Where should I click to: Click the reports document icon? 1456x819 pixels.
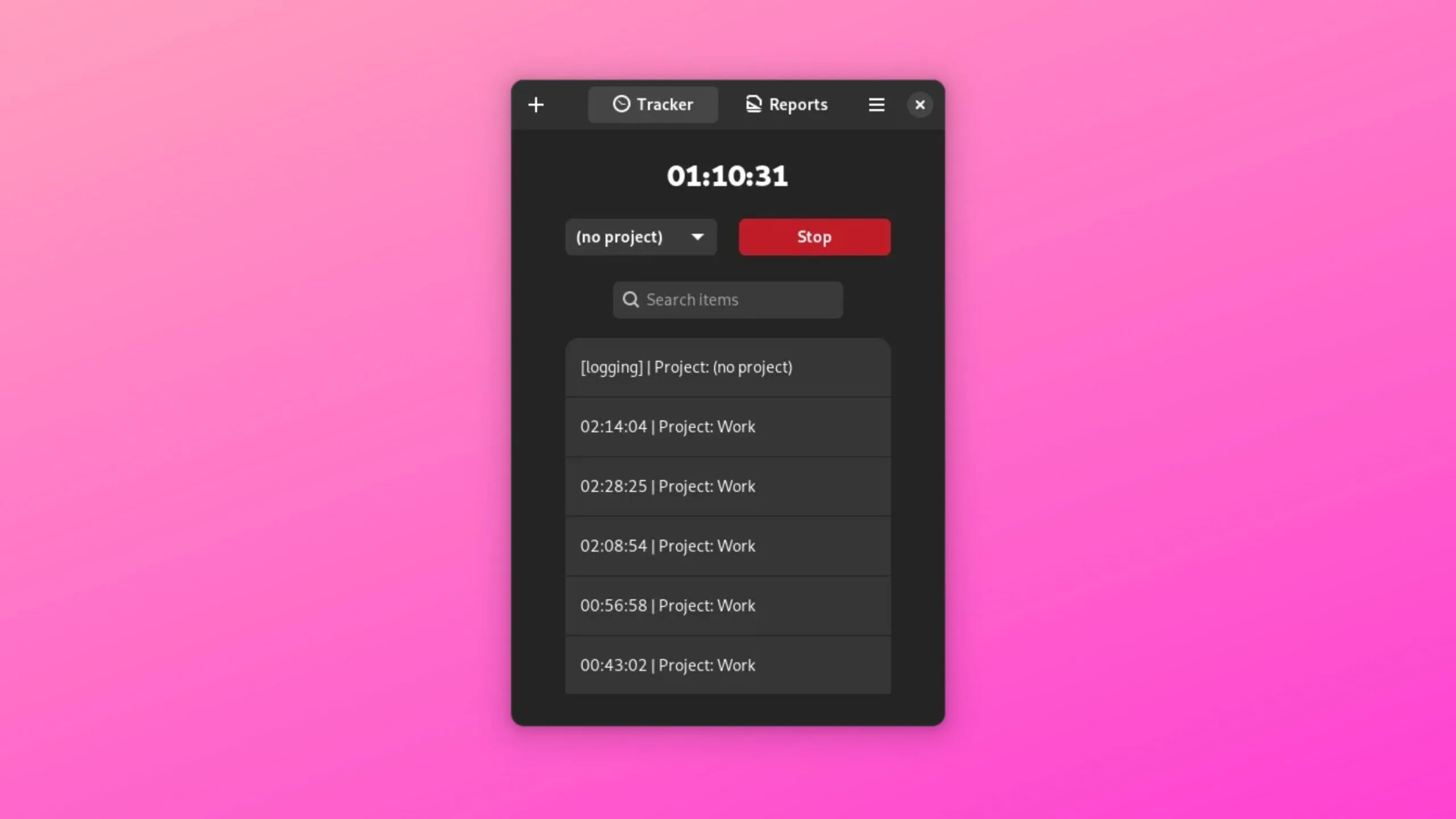[752, 104]
